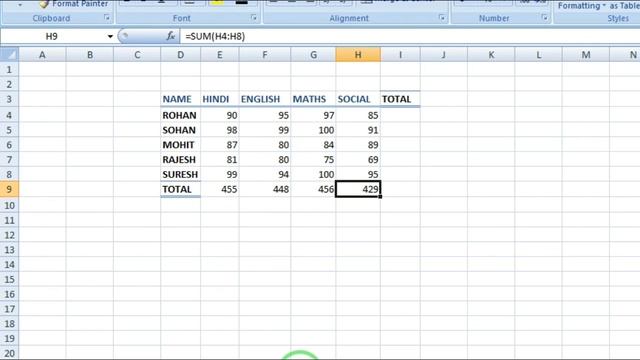Select the Maths total 456
640x360 pixels.
click(313, 189)
